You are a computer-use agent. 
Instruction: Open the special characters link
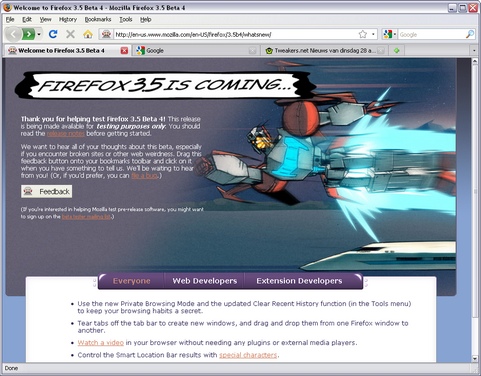[x=248, y=355]
